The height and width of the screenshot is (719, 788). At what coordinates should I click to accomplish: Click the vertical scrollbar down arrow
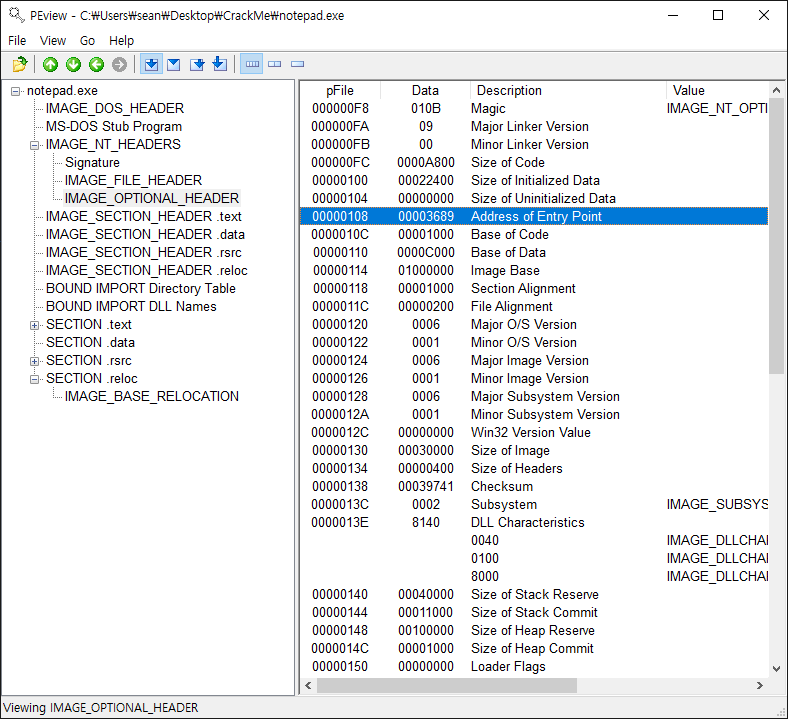click(776, 669)
